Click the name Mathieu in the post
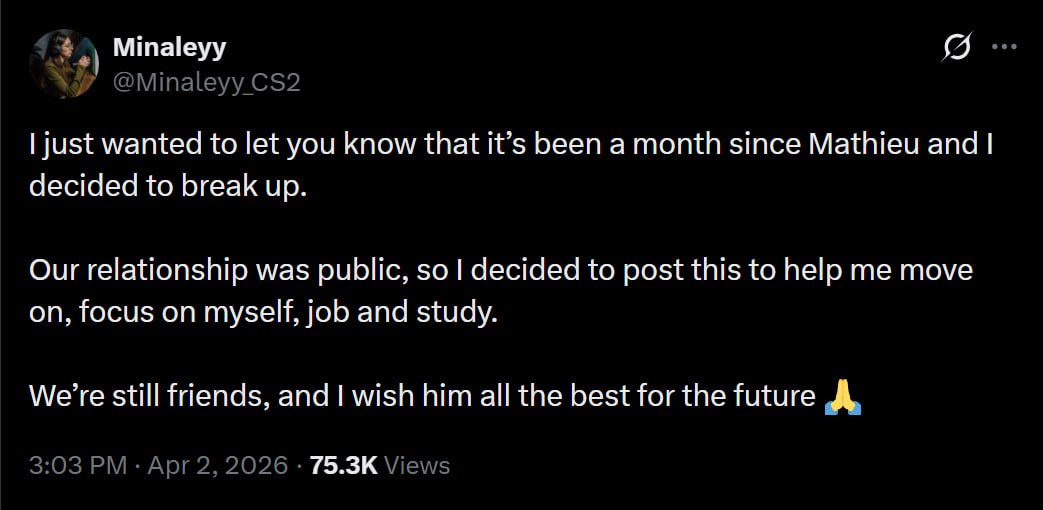Screen dimensions: 1043x510 click(864, 144)
